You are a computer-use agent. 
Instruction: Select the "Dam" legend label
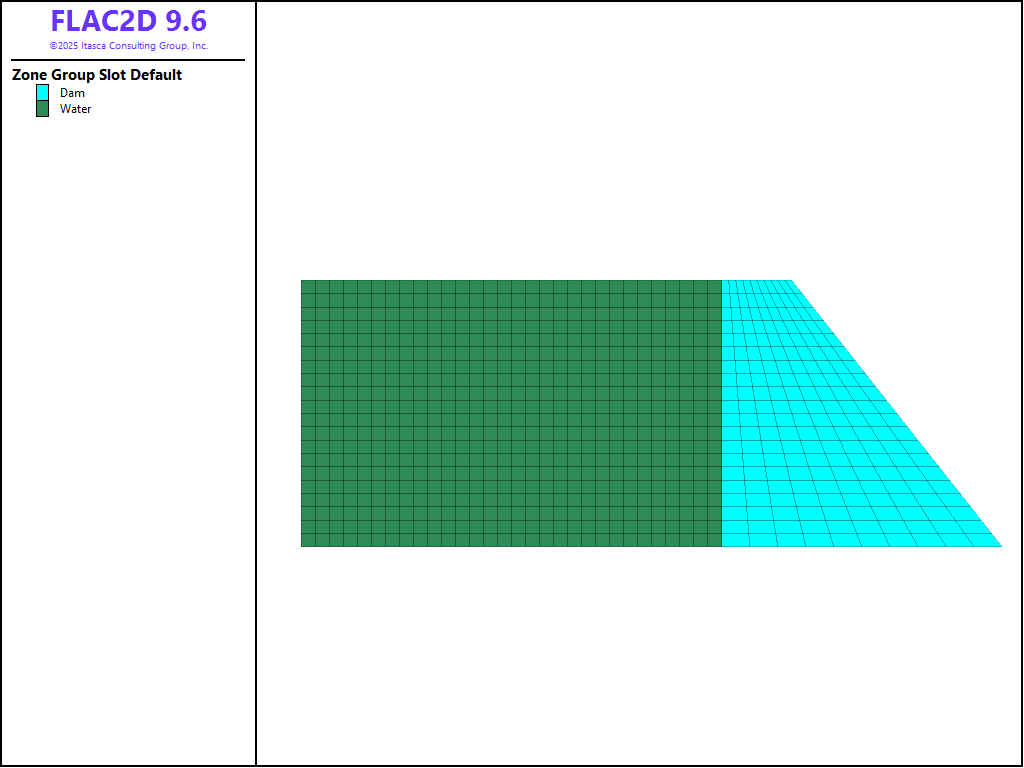72,93
